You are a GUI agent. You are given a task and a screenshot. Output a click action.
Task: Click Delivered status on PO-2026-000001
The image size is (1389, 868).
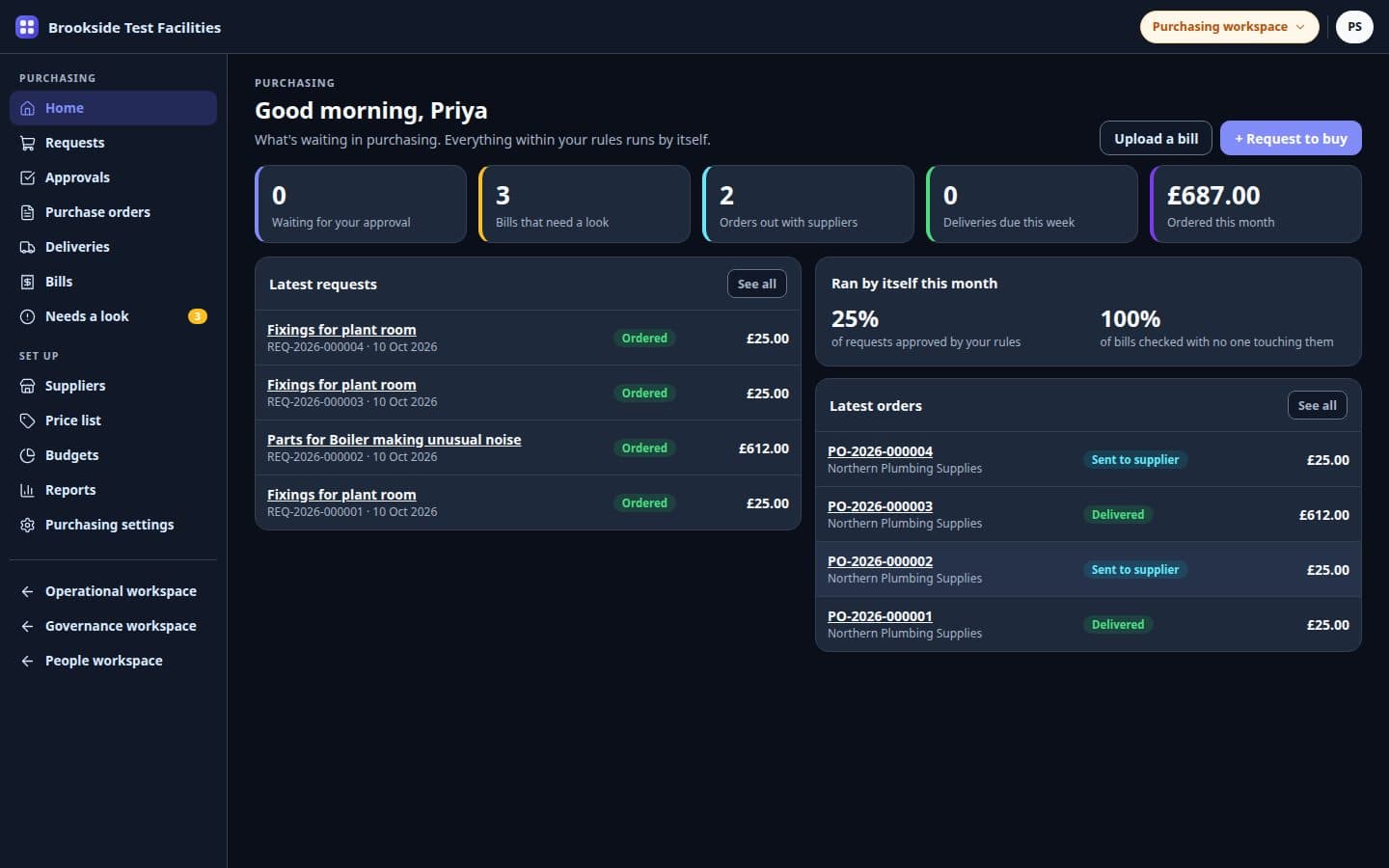tap(1118, 624)
